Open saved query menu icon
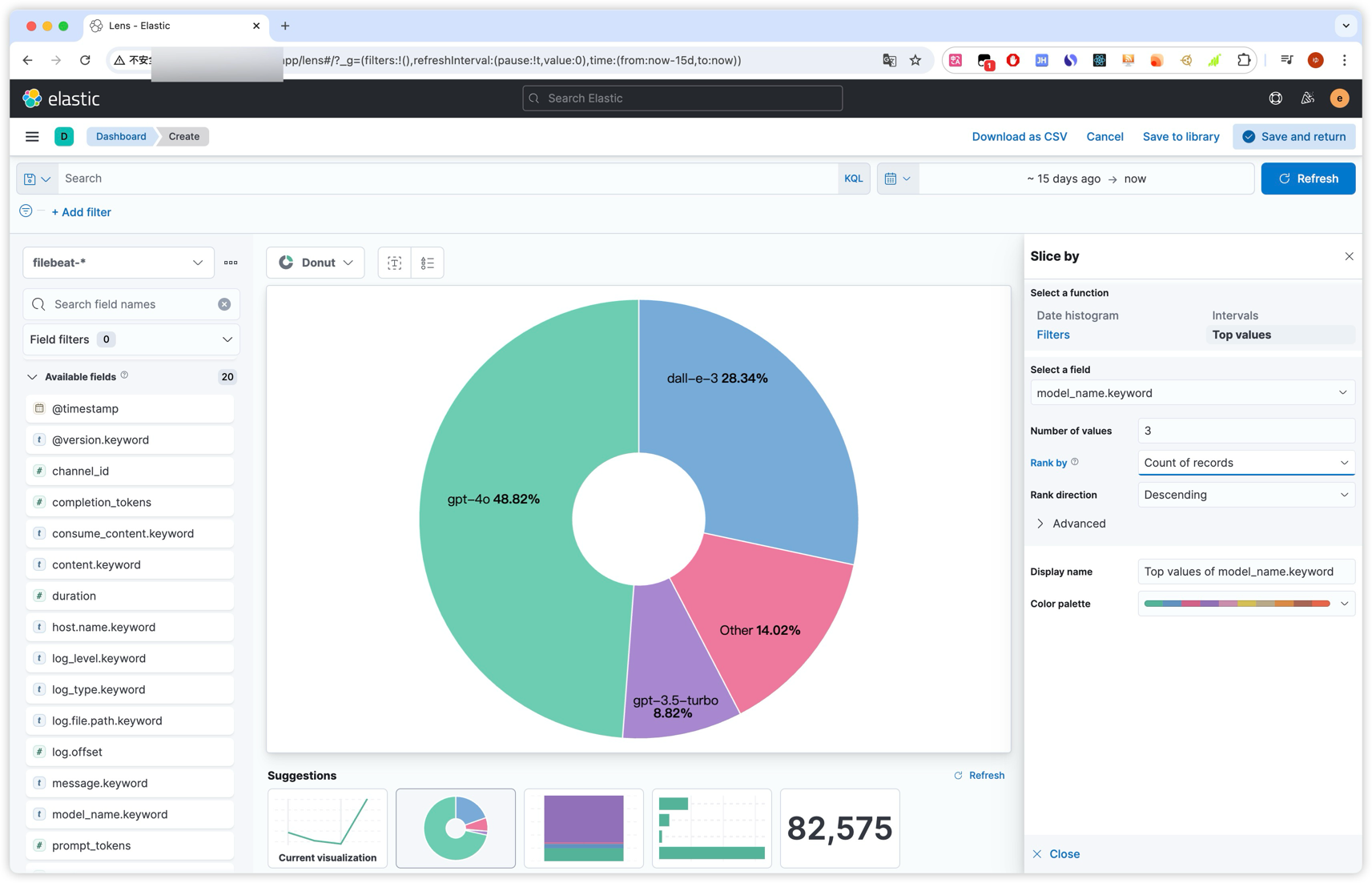The height and width of the screenshot is (883, 1372). [x=37, y=179]
